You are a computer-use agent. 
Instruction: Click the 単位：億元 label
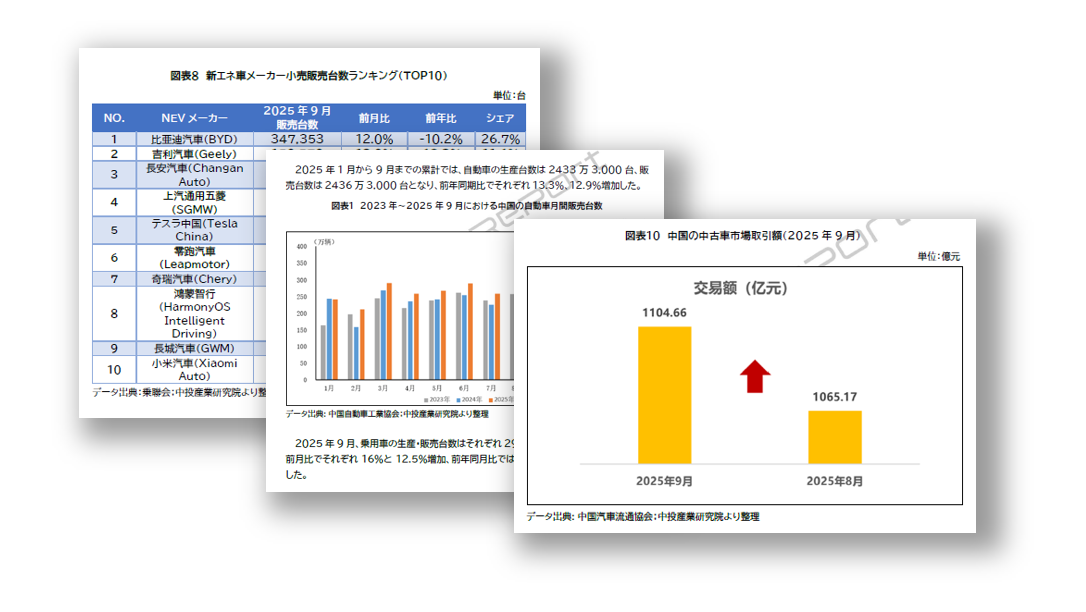pyautogui.click(x=939, y=254)
